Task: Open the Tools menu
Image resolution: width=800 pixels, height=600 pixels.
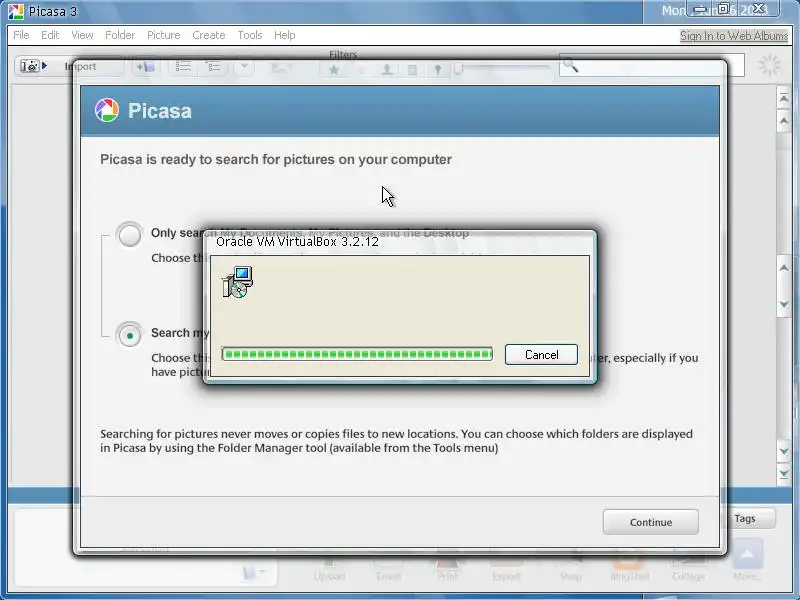Action: (x=249, y=35)
